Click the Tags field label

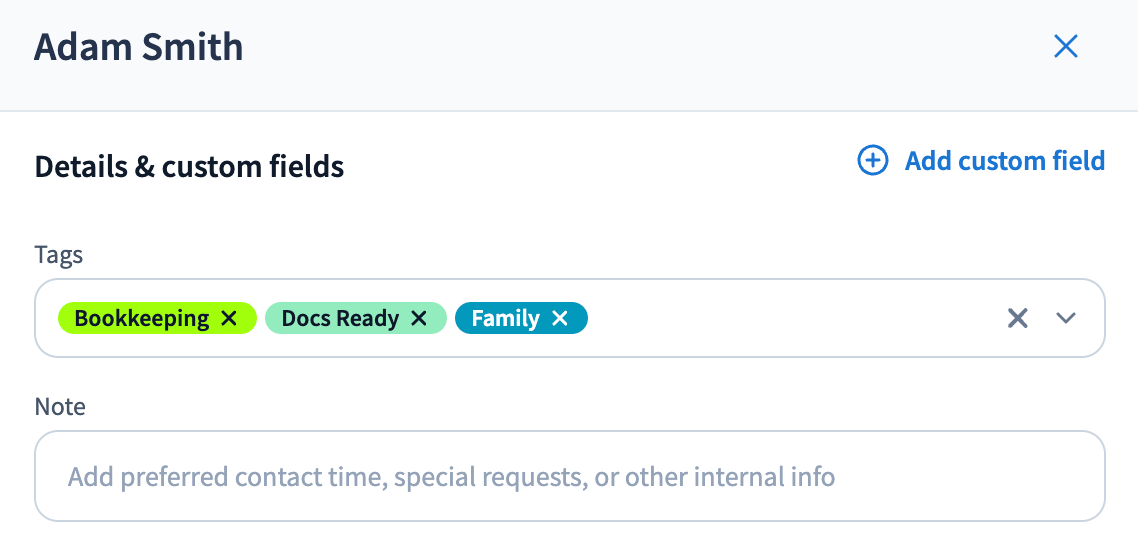(x=59, y=255)
